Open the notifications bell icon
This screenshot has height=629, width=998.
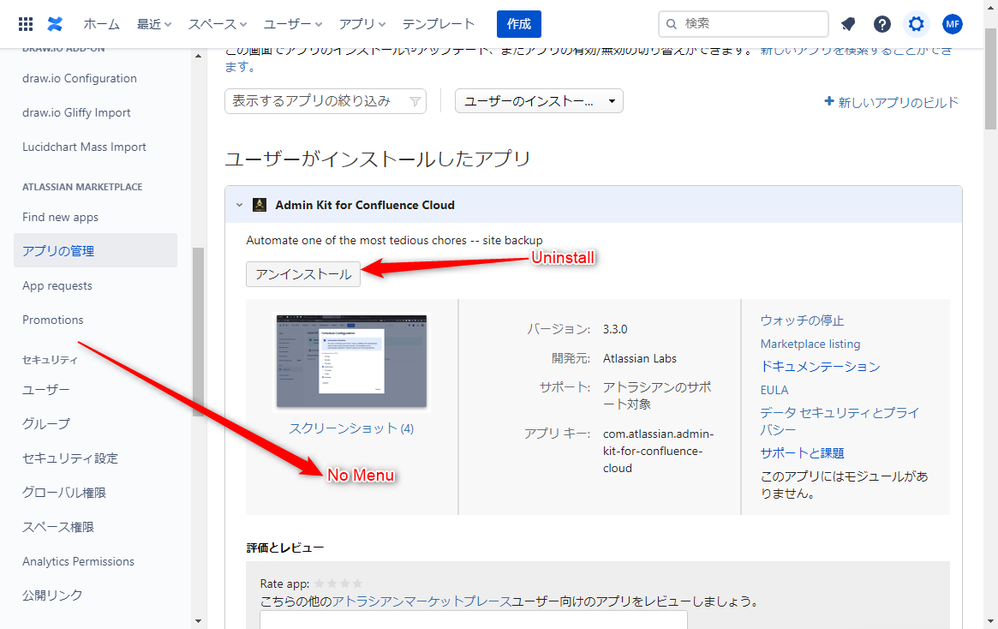coord(848,24)
